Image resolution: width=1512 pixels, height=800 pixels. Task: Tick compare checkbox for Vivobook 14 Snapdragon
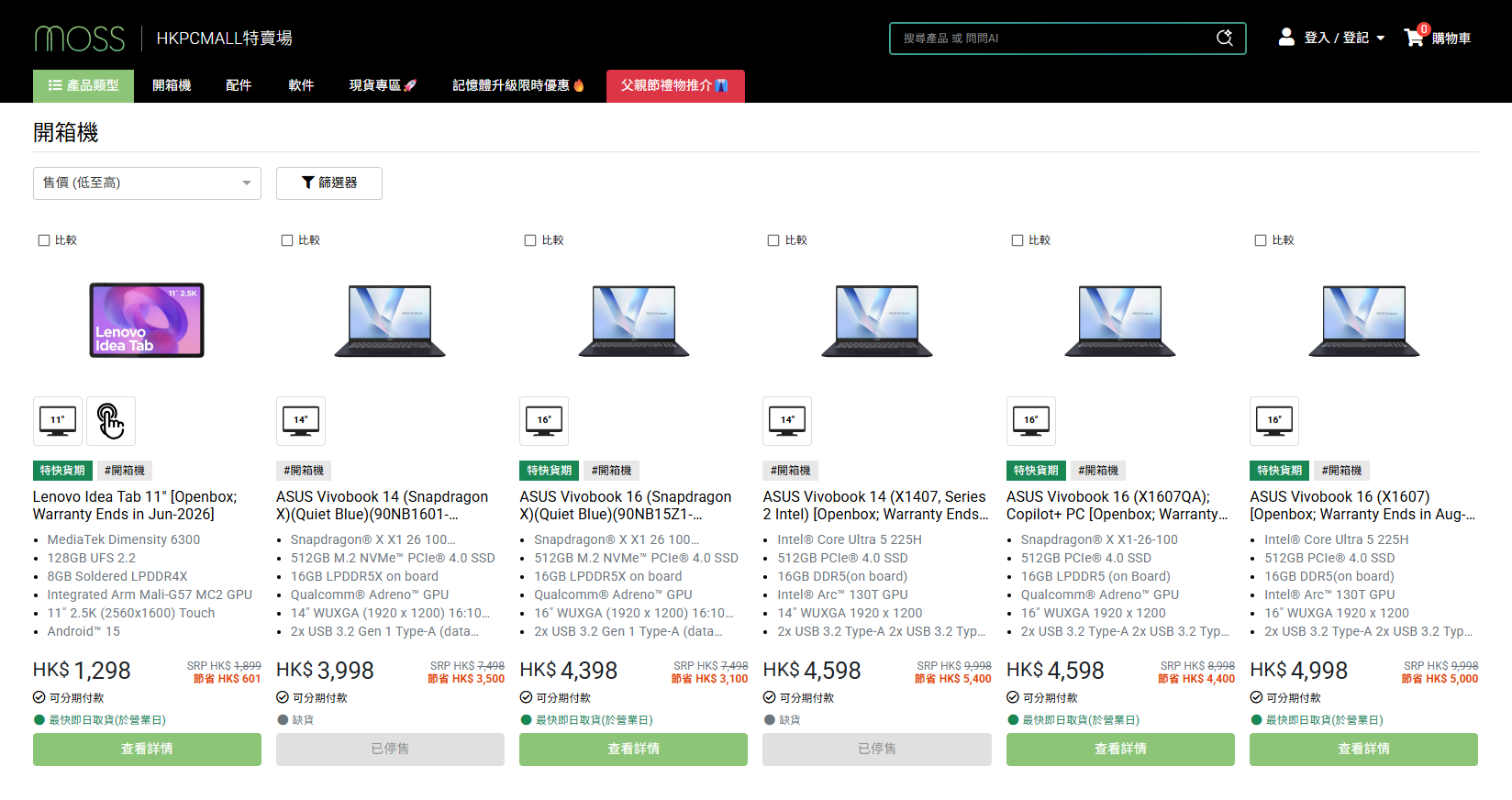[x=287, y=240]
